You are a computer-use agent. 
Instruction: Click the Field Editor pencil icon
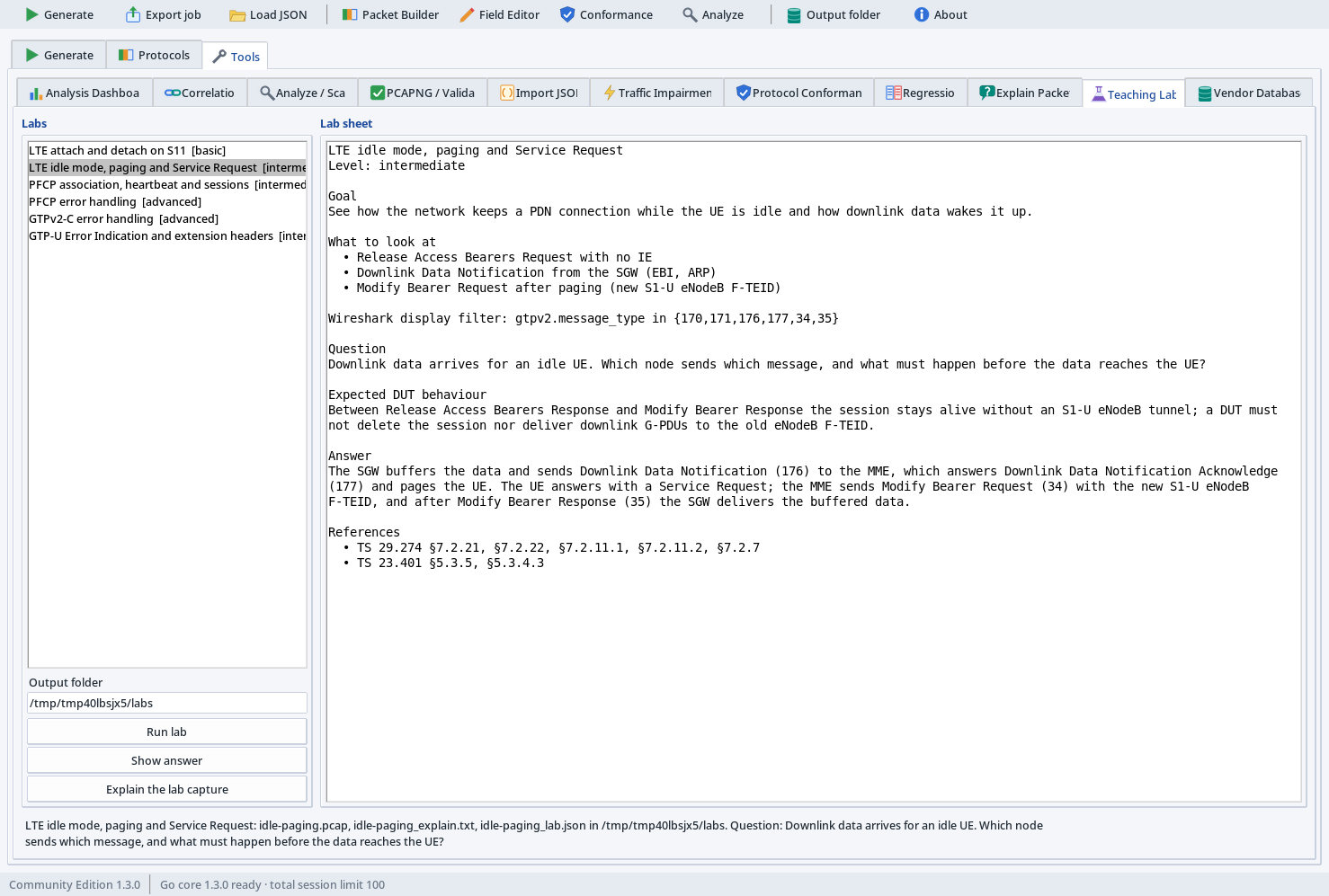click(467, 14)
